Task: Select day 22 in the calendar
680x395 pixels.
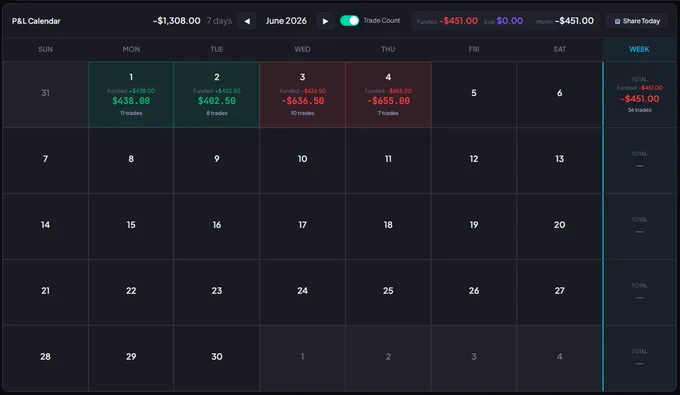Action: 131,291
